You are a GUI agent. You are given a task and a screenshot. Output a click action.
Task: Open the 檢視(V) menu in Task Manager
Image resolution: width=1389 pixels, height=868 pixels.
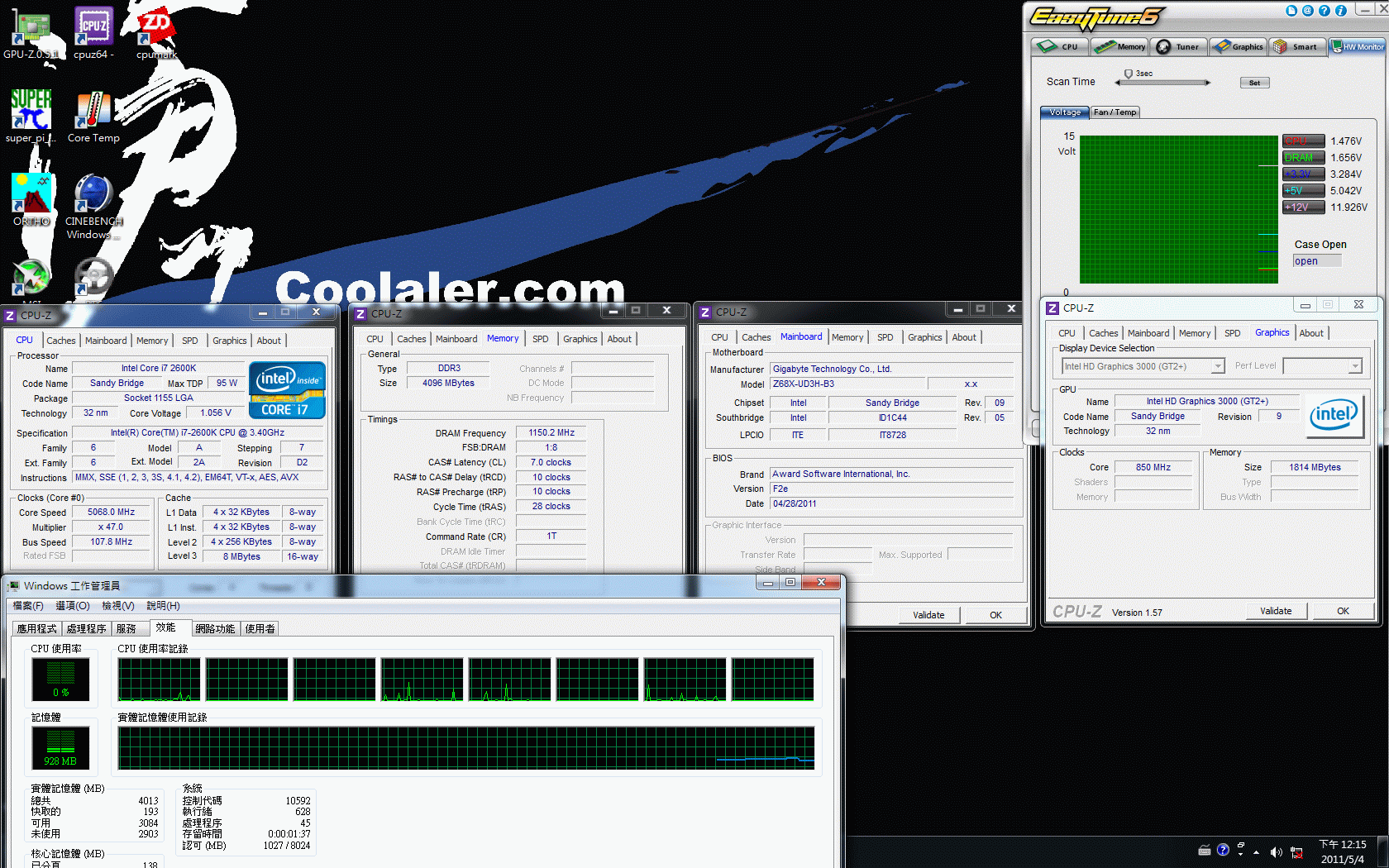click(x=118, y=606)
